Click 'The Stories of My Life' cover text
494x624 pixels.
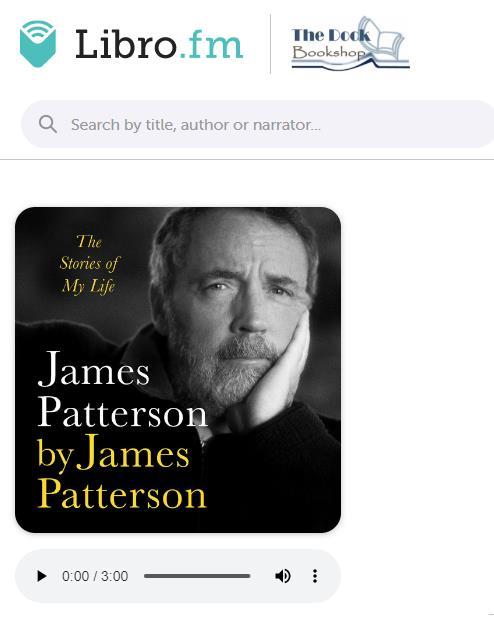click(x=89, y=264)
